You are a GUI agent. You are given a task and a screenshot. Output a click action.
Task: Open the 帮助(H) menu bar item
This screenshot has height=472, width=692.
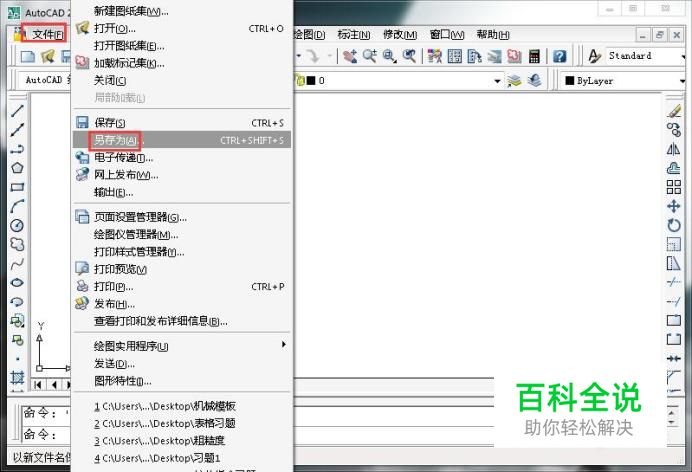[x=493, y=34]
